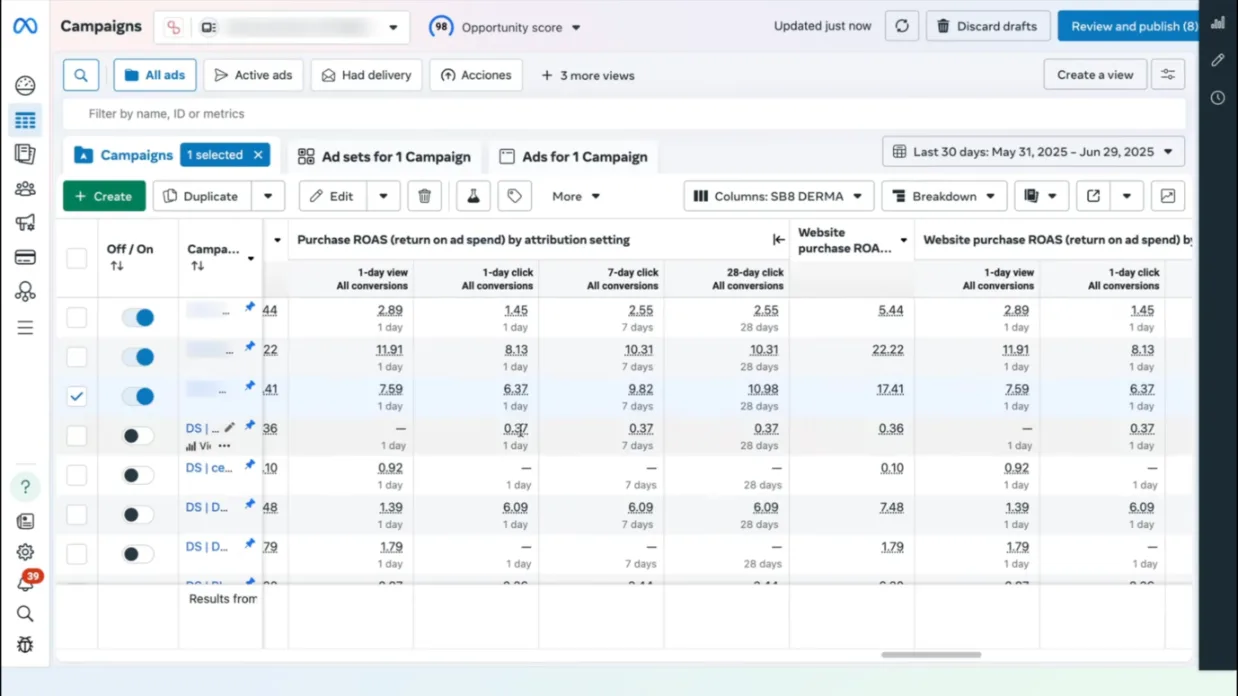
Task: Open the Settings gear in sidebar
Action: (25, 552)
